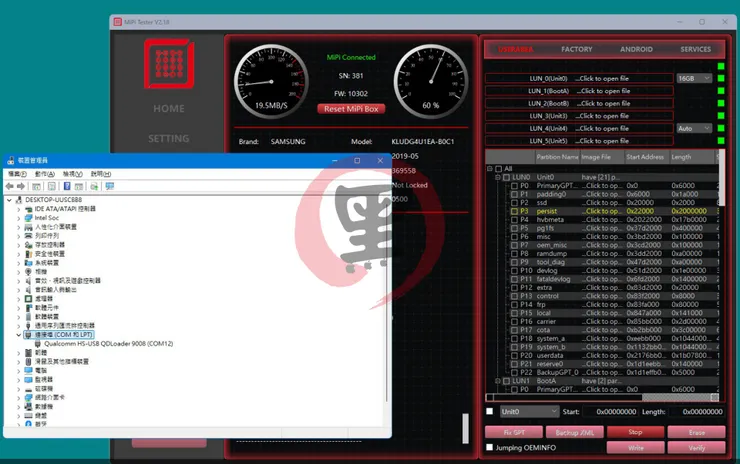The width and height of the screenshot is (740, 464).
Task: Open the (A) menu in Device Manager
Action: (x=45, y=174)
